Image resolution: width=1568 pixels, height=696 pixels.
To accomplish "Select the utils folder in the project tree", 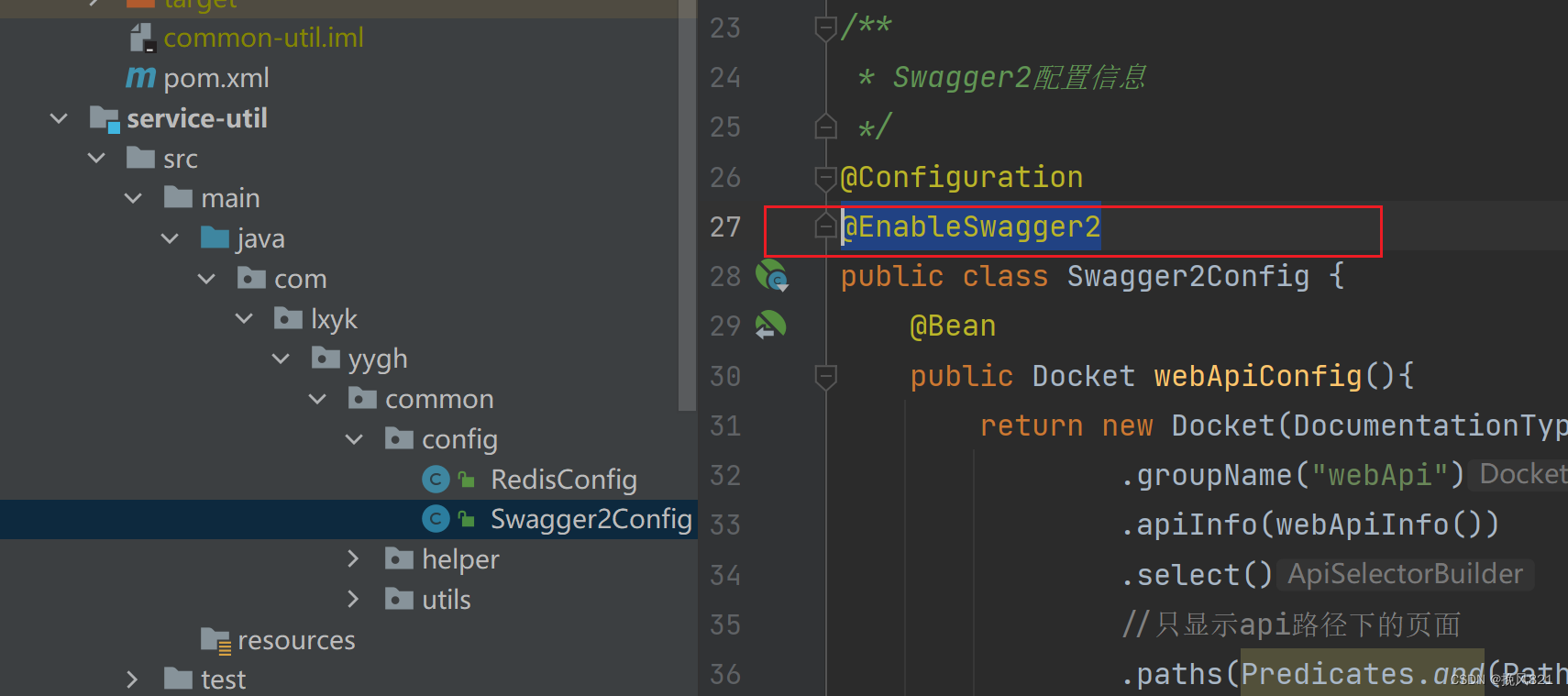I will click(x=446, y=599).
